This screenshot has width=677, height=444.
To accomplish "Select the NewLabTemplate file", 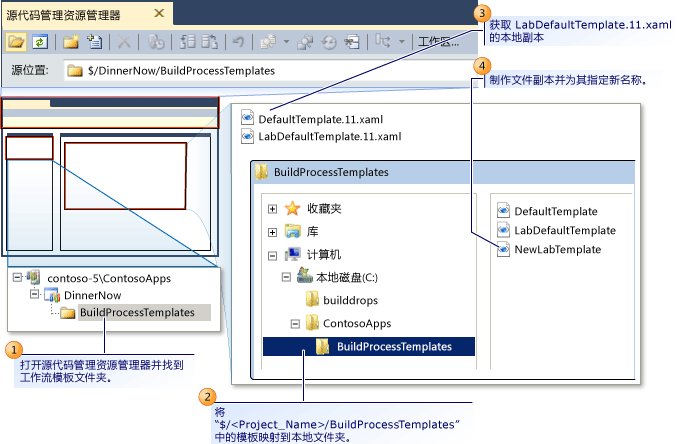I will point(549,249).
